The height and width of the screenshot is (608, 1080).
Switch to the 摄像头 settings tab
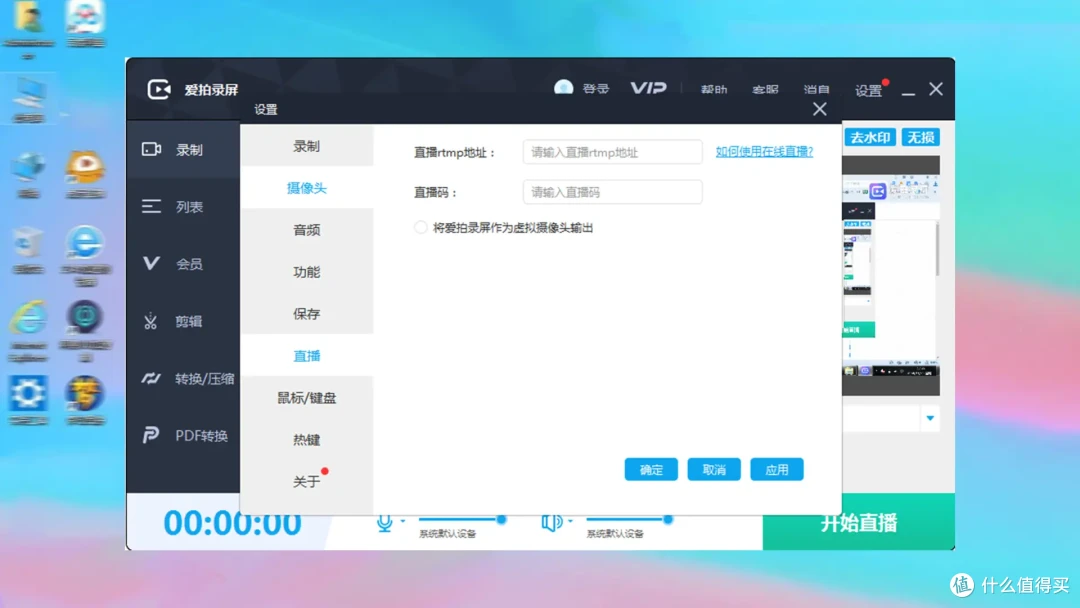point(307,188)
